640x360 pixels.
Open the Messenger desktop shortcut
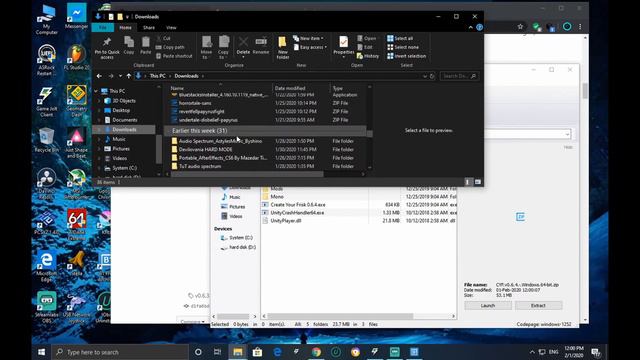tap(76, 16)
